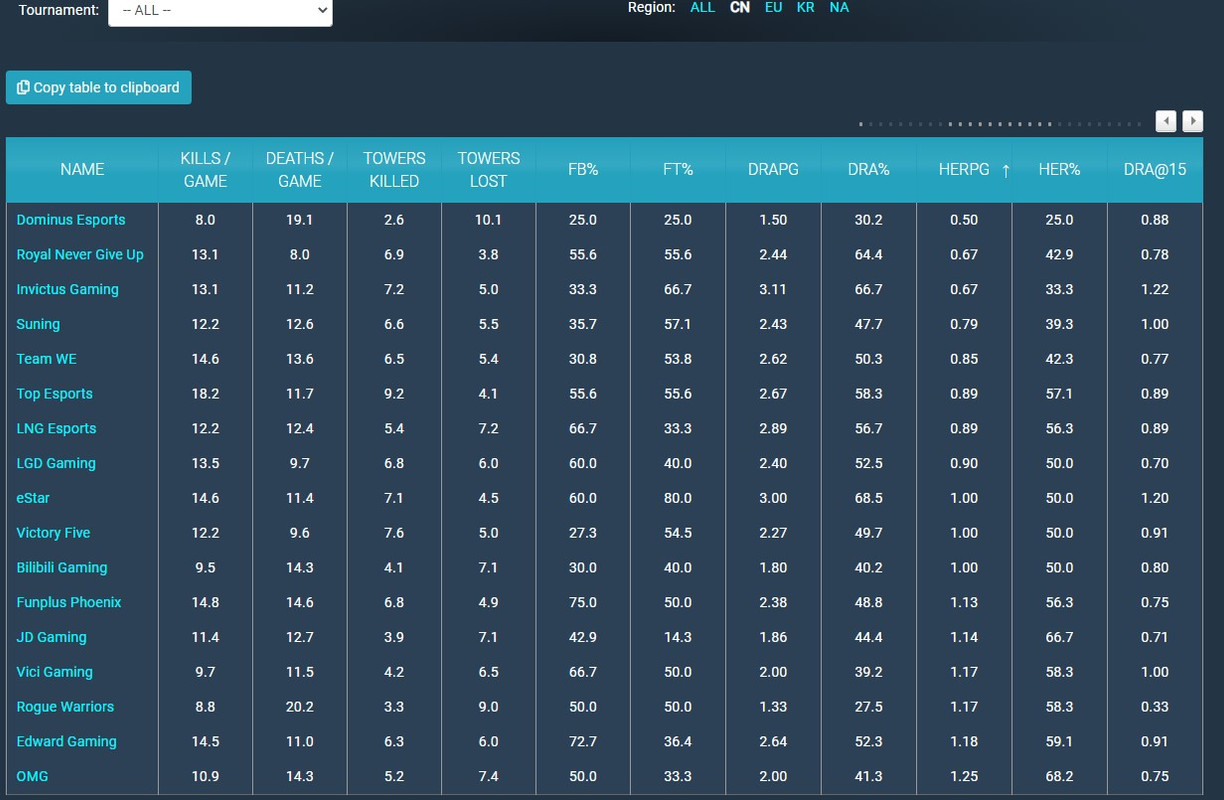Open Top Esports team link

(54, 393)
